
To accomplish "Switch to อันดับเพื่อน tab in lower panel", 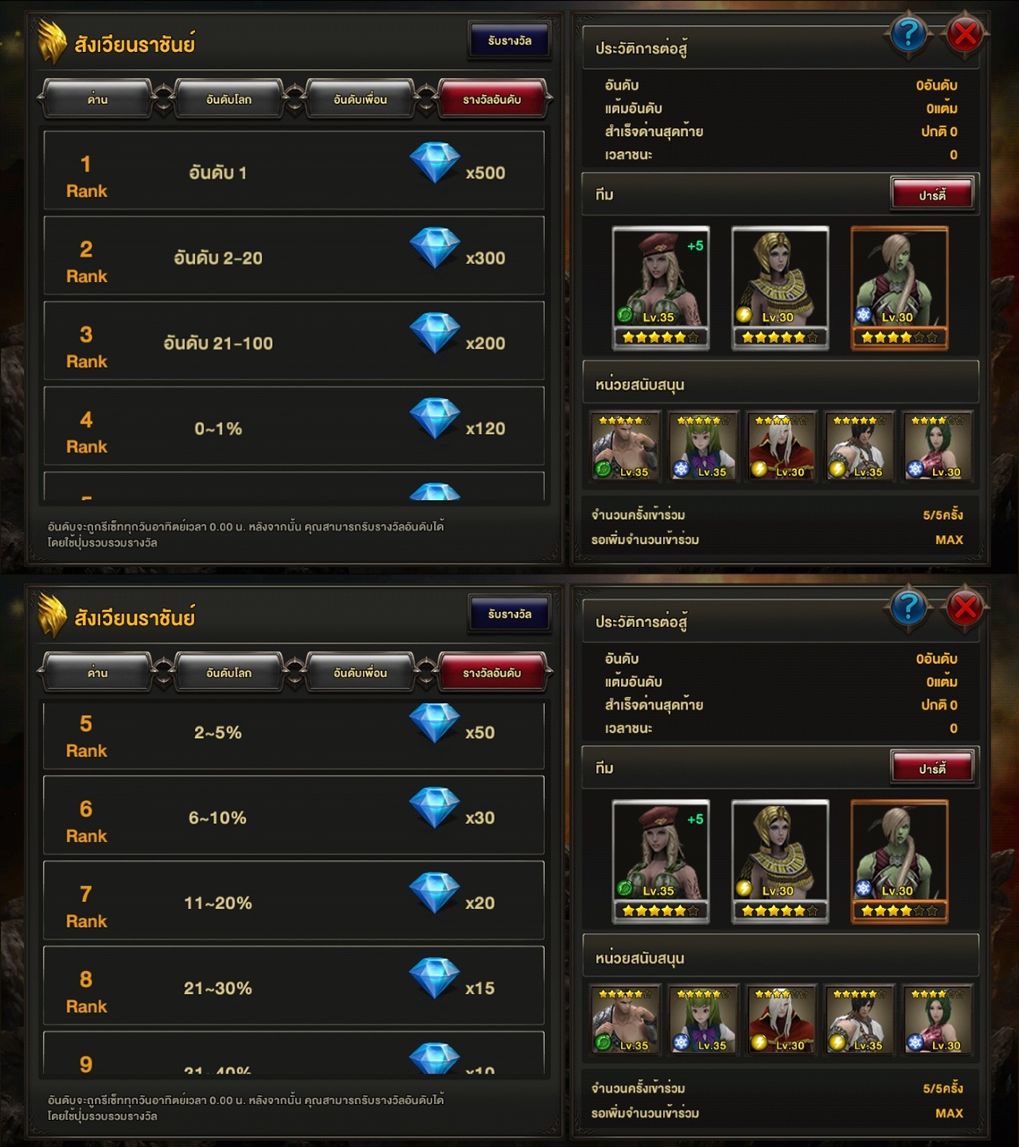I will (x=361, y=672).
